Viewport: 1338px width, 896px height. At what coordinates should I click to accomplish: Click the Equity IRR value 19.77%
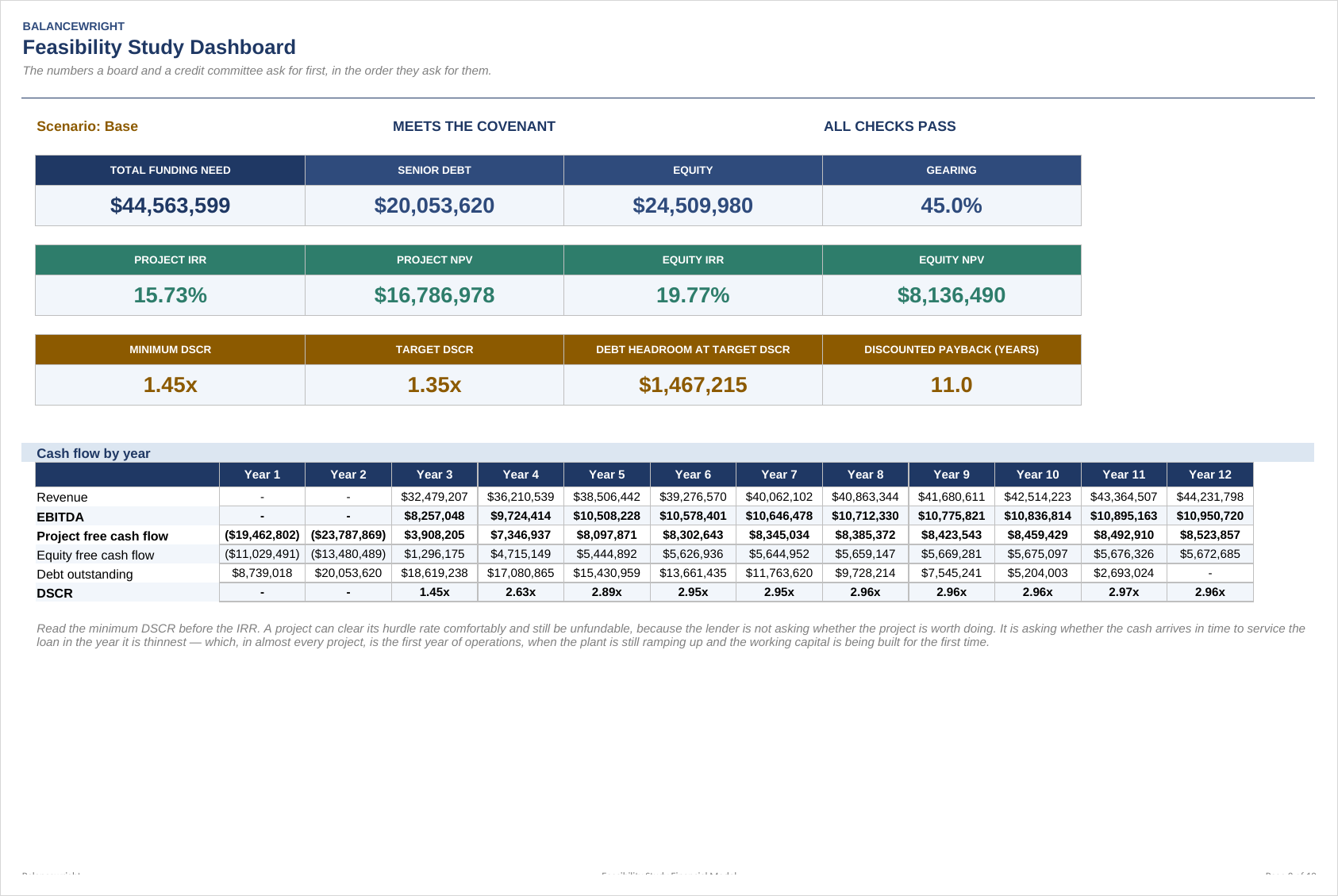point(693,295)
